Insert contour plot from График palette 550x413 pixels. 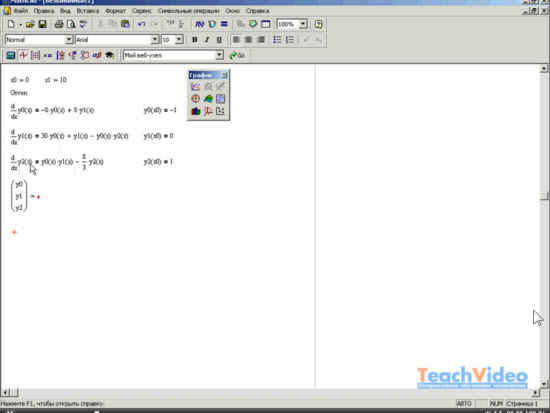(220, 99)
